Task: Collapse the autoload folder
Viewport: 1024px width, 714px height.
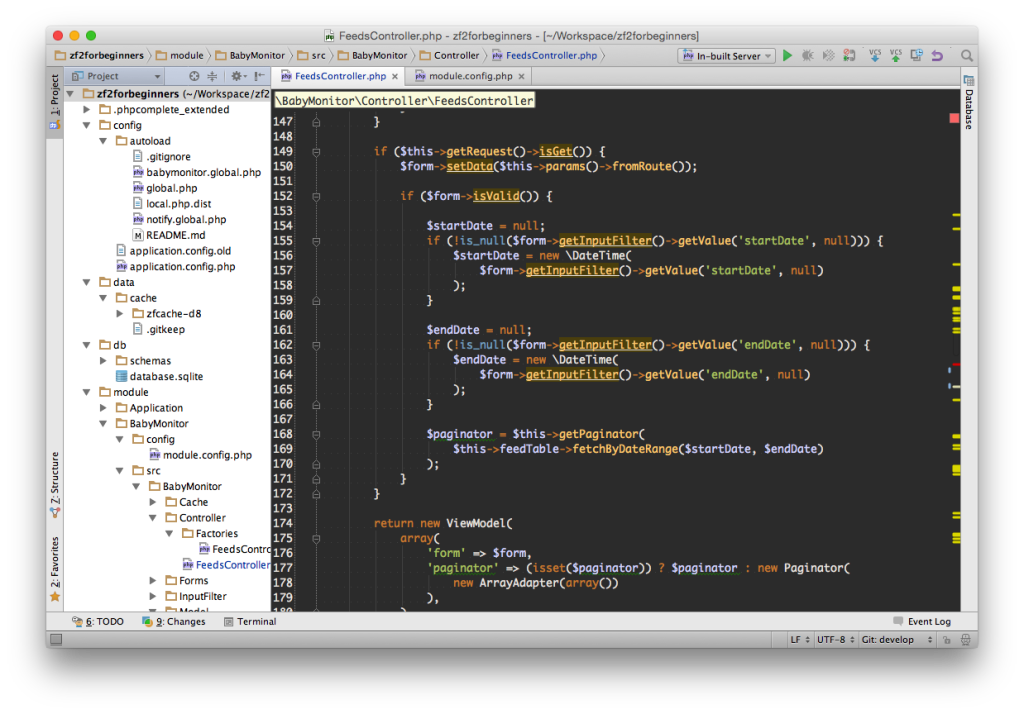Action: (104, 141)
